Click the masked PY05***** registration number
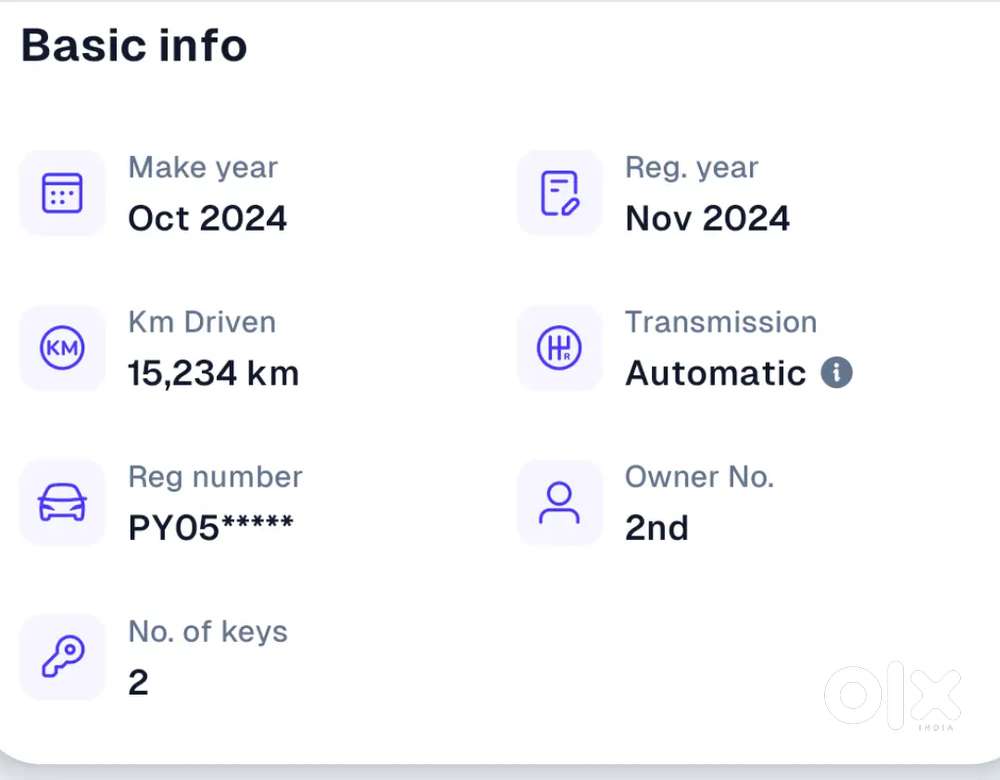Screen dimensions: 1000x780 pyautogui.click(x=210, y=528)
